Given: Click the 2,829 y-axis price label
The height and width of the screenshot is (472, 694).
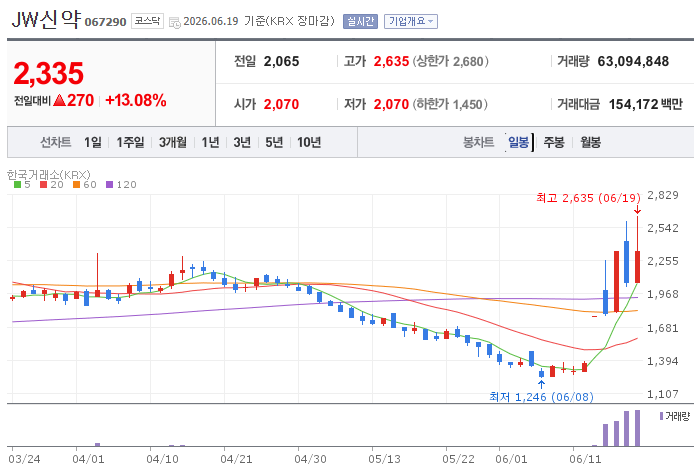Looking at the screenshot, I should (x=663, y=195).
